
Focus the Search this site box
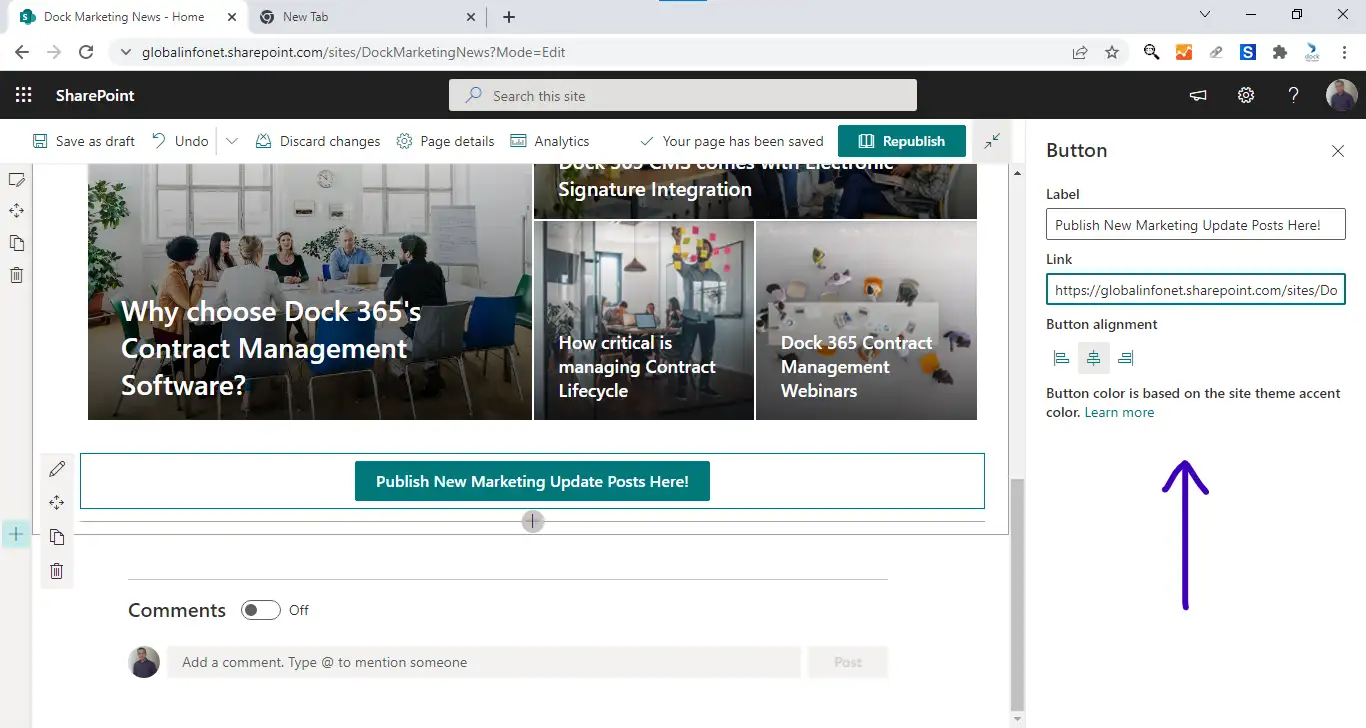coord(683,95)
